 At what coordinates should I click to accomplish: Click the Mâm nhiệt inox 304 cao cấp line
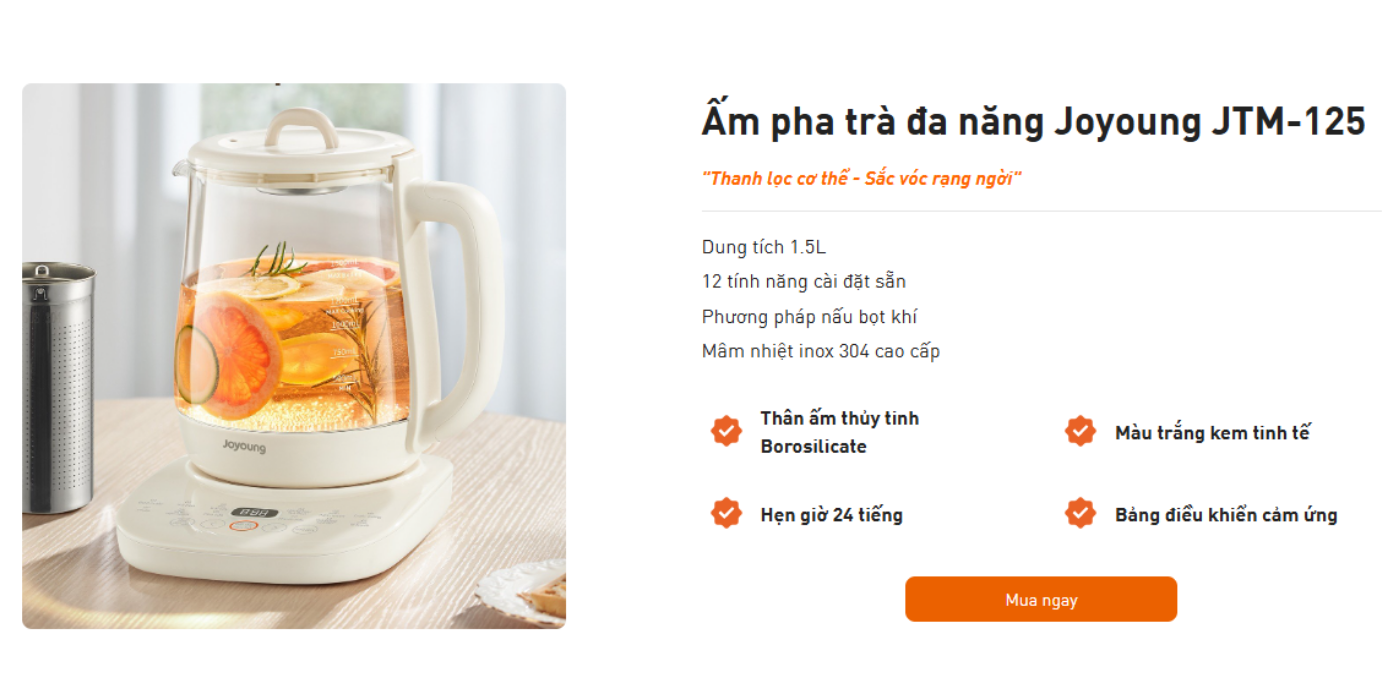820,351
